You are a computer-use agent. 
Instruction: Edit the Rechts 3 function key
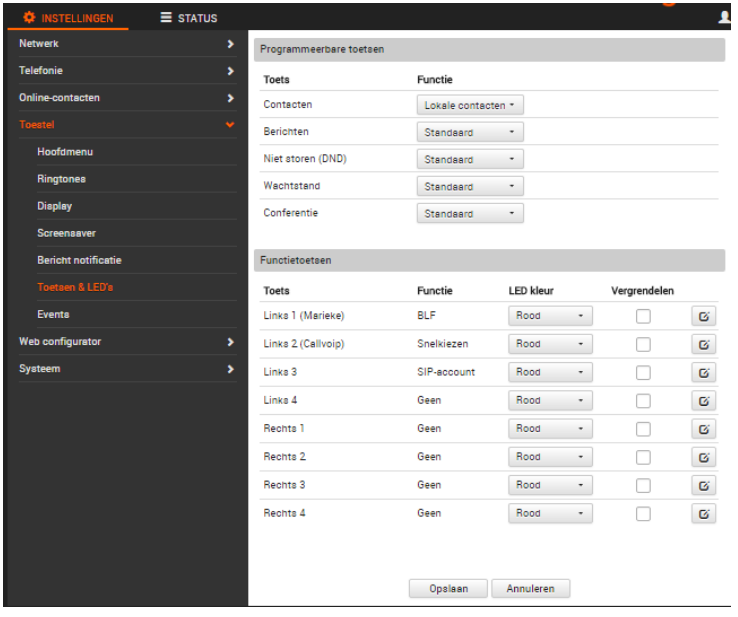[706, 487]
